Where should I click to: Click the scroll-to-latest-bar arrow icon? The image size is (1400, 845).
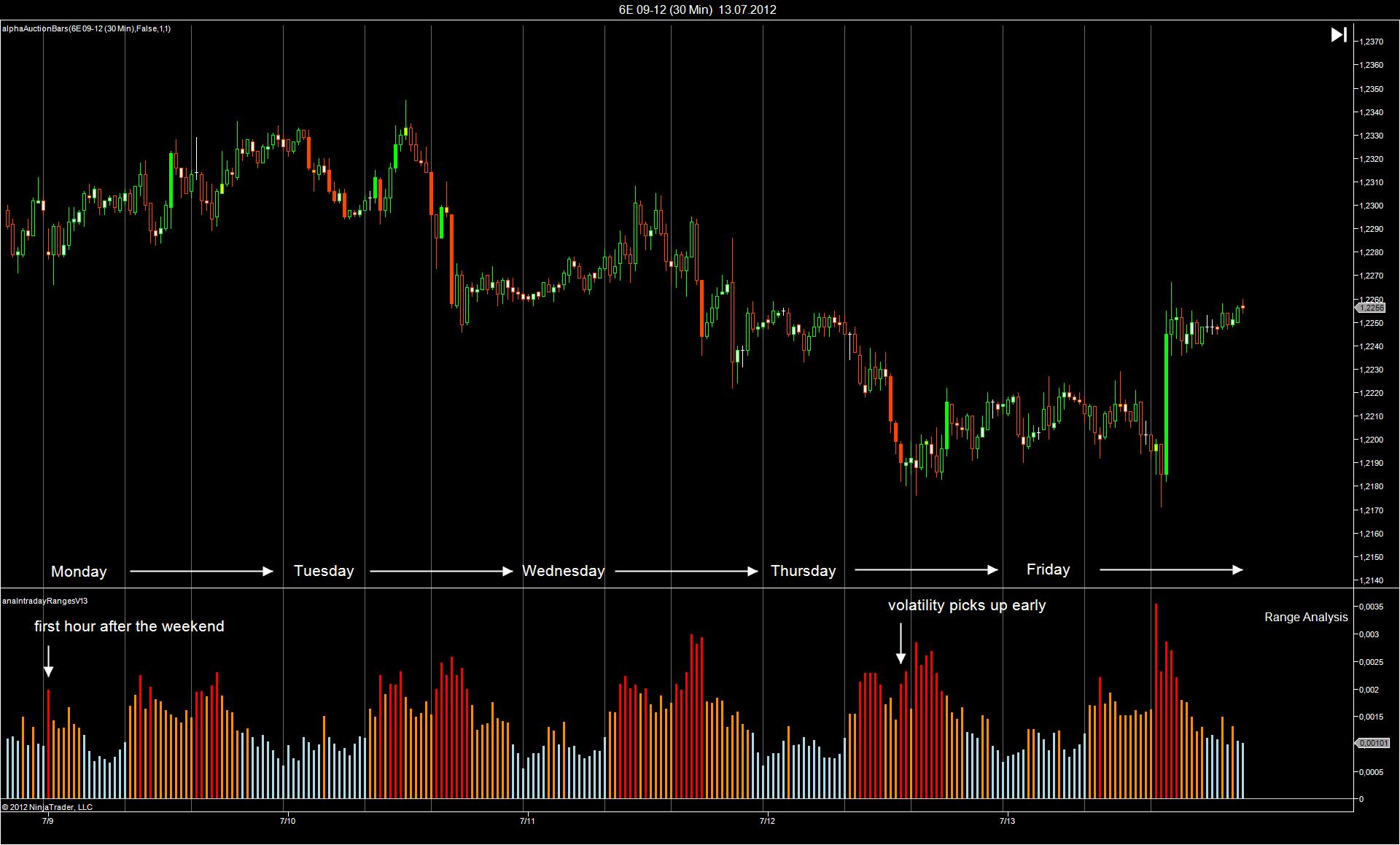coord(1339,34)
